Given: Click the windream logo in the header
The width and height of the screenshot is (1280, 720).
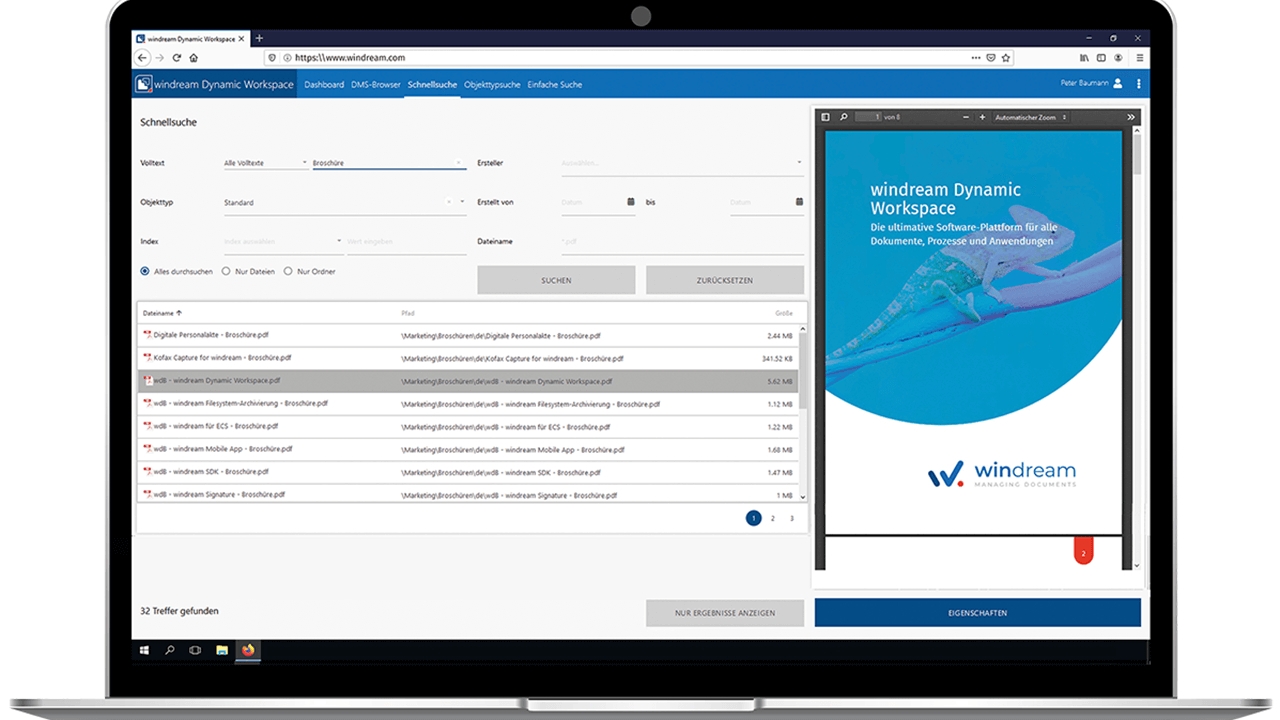Looking at the screenshot, I should pos(144,84).
